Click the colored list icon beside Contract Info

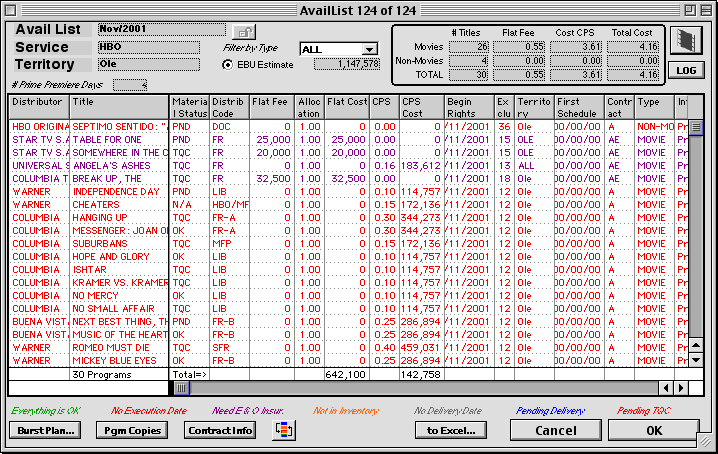click(284, 430)
